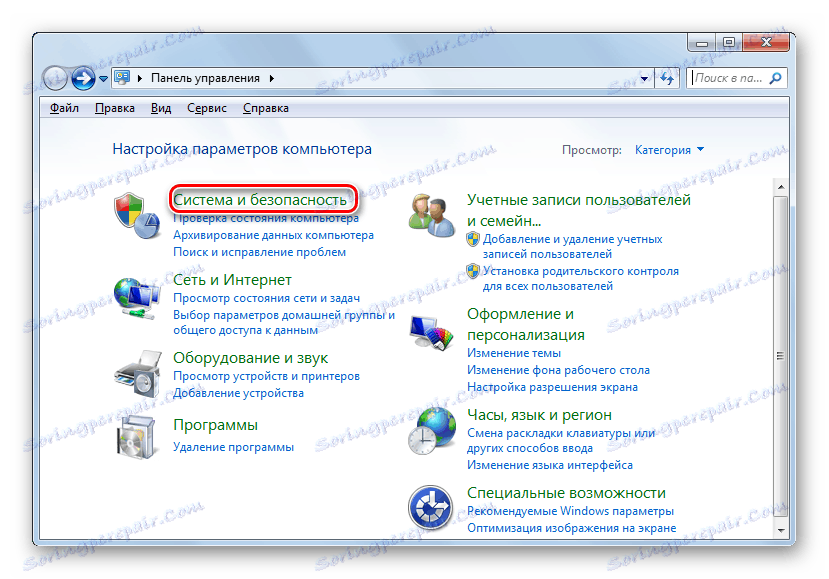Click Рекомендуемые Windows параметры link
Image resolution: width=829 pixels, height=579 pixels.
[570, 511]
